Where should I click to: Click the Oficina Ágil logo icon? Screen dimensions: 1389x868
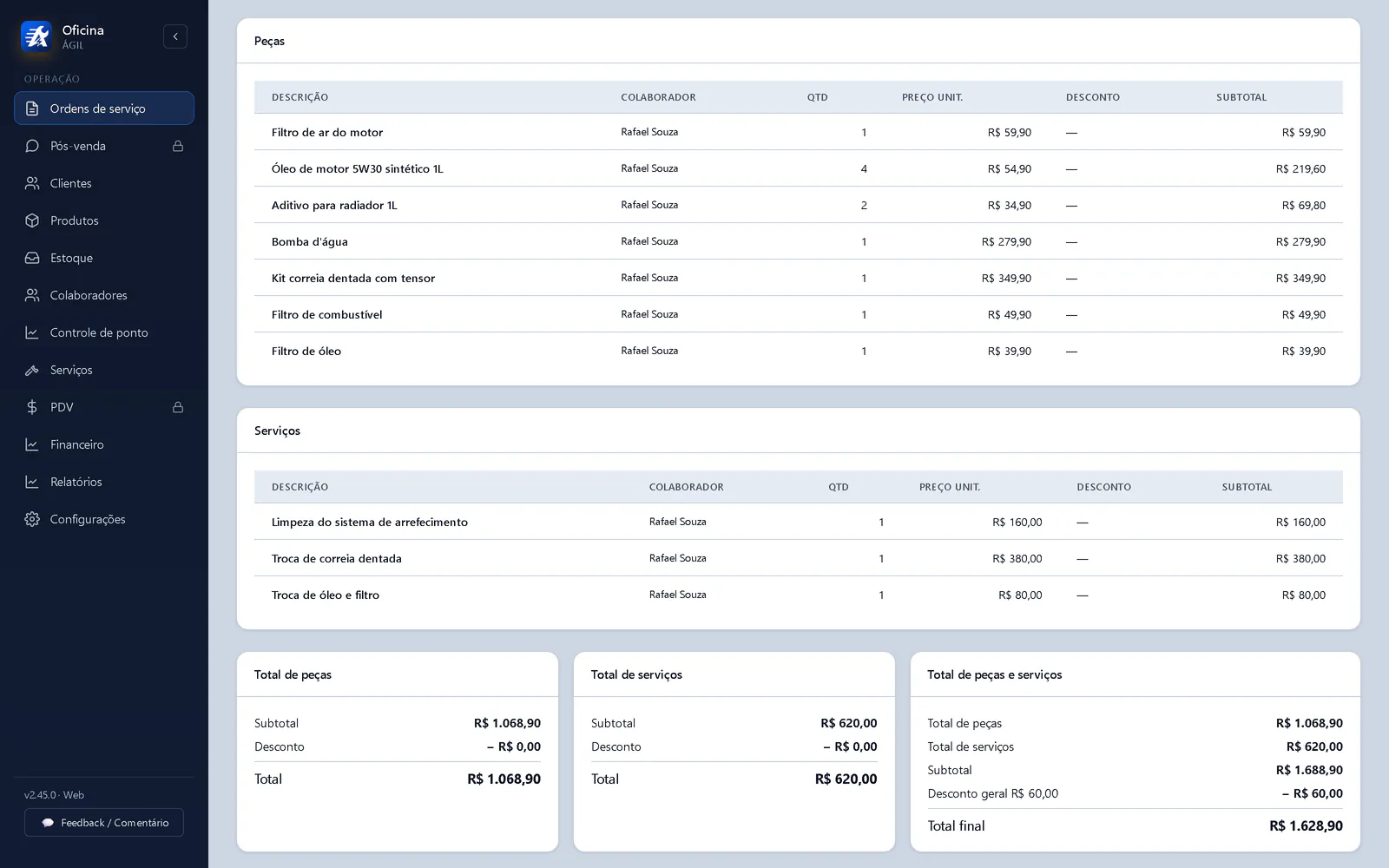(x=36, y=36)
